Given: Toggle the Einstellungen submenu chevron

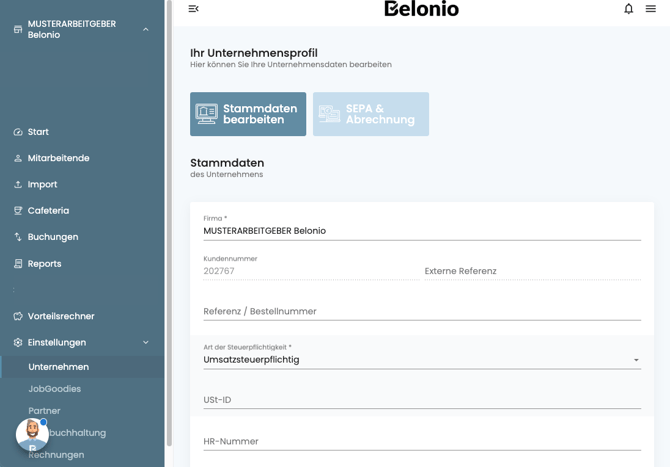Looking at the screenshot, I should coord(146,343).
